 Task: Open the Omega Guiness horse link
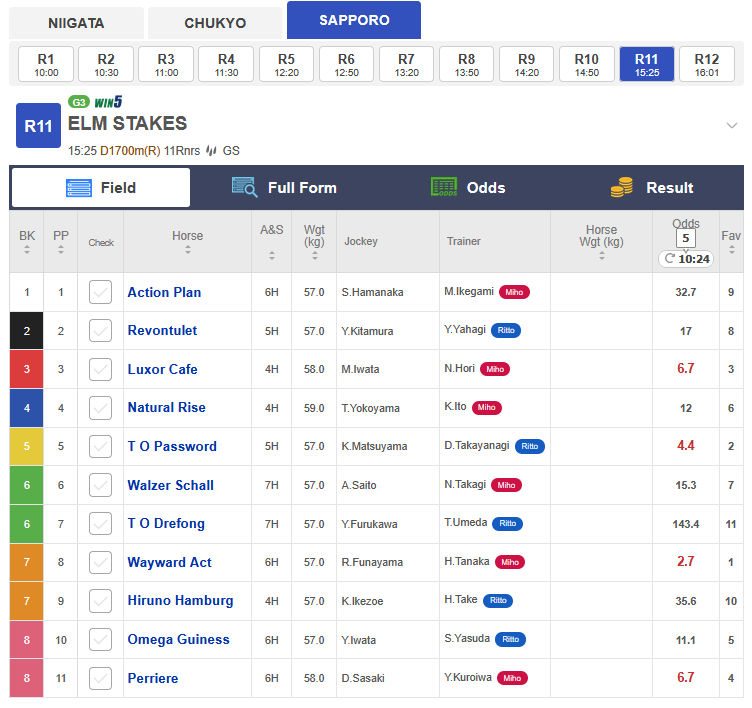[178, 639]
